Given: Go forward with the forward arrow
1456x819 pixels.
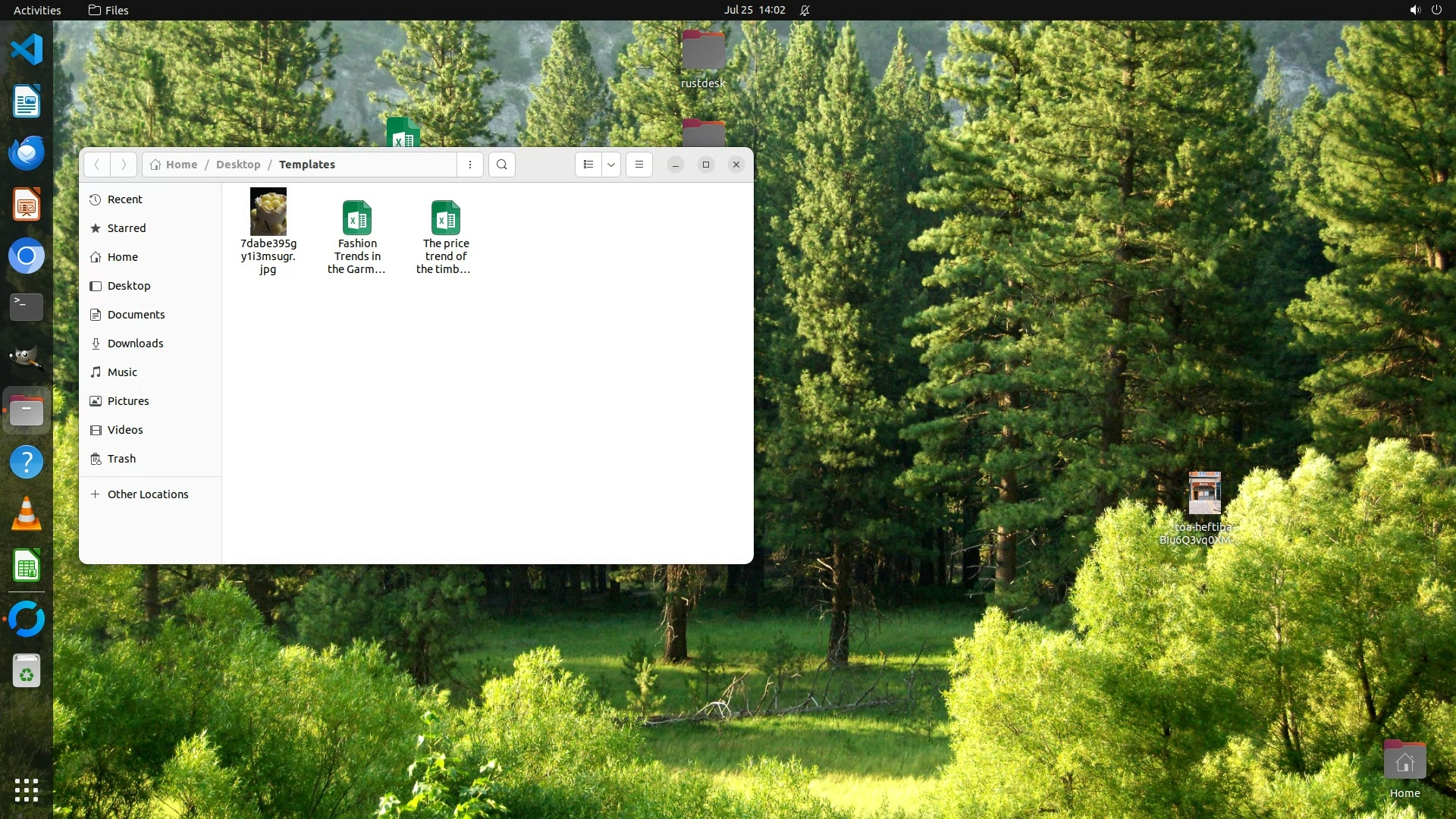Looking at the screenshot, I should [124, 165].
